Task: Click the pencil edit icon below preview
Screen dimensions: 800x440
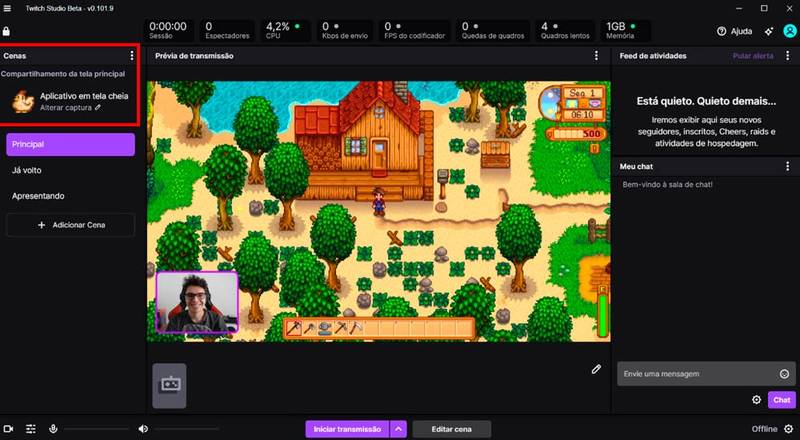Action: [596, 369]
